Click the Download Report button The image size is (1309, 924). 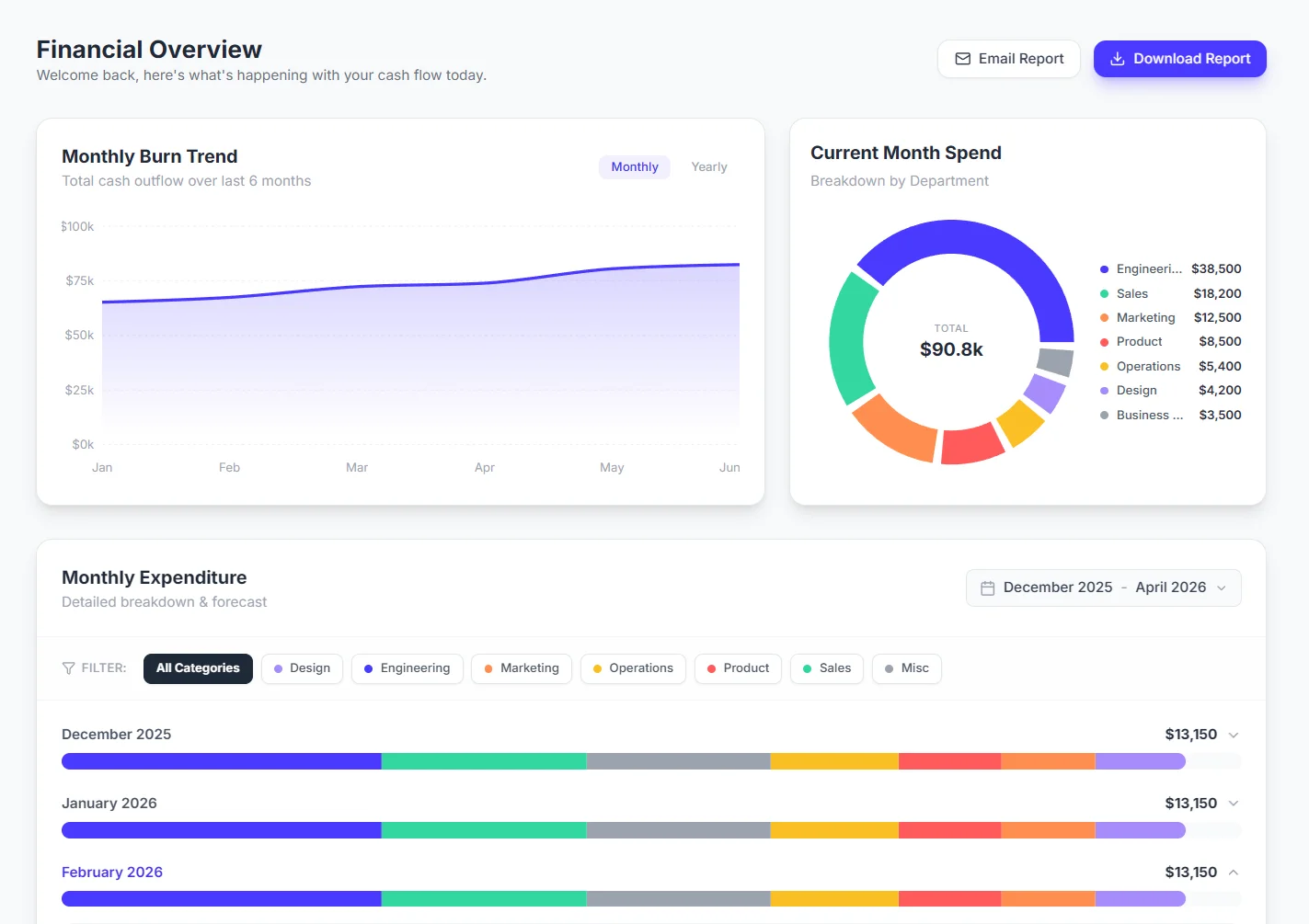pyautogui.click(x=1180, y=58)
